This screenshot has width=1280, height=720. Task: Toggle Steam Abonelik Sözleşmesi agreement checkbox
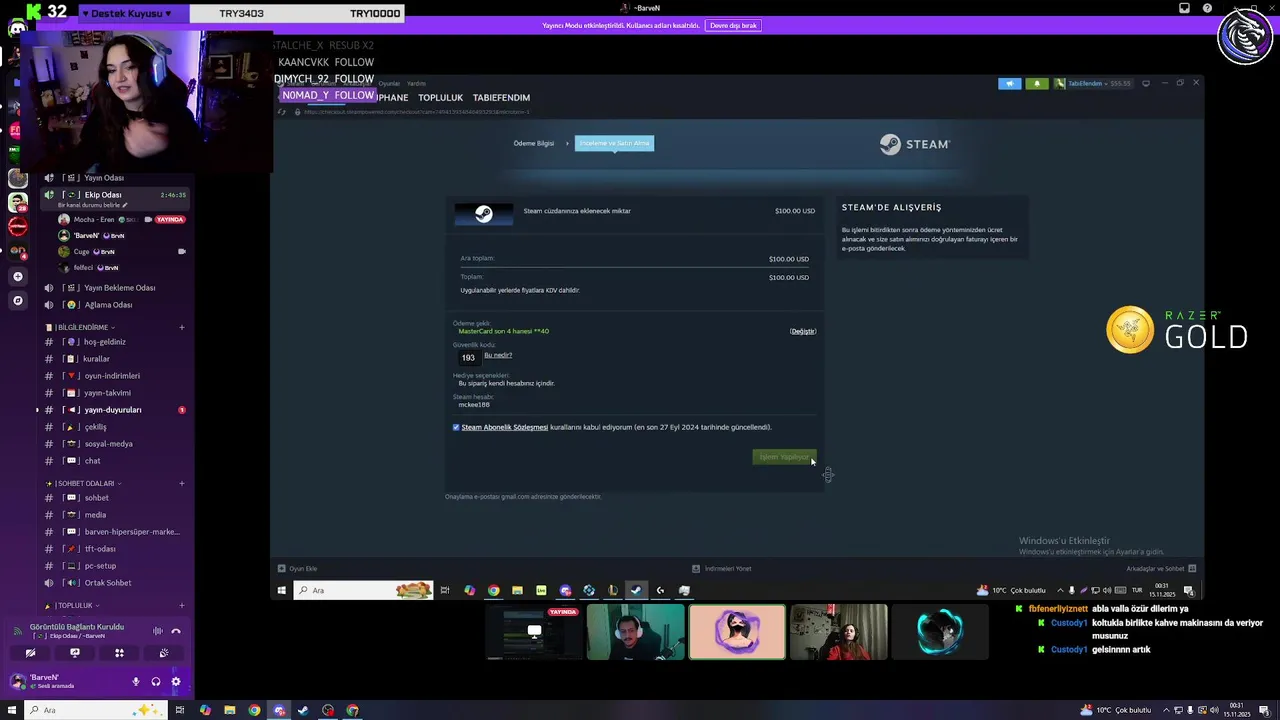456,427
